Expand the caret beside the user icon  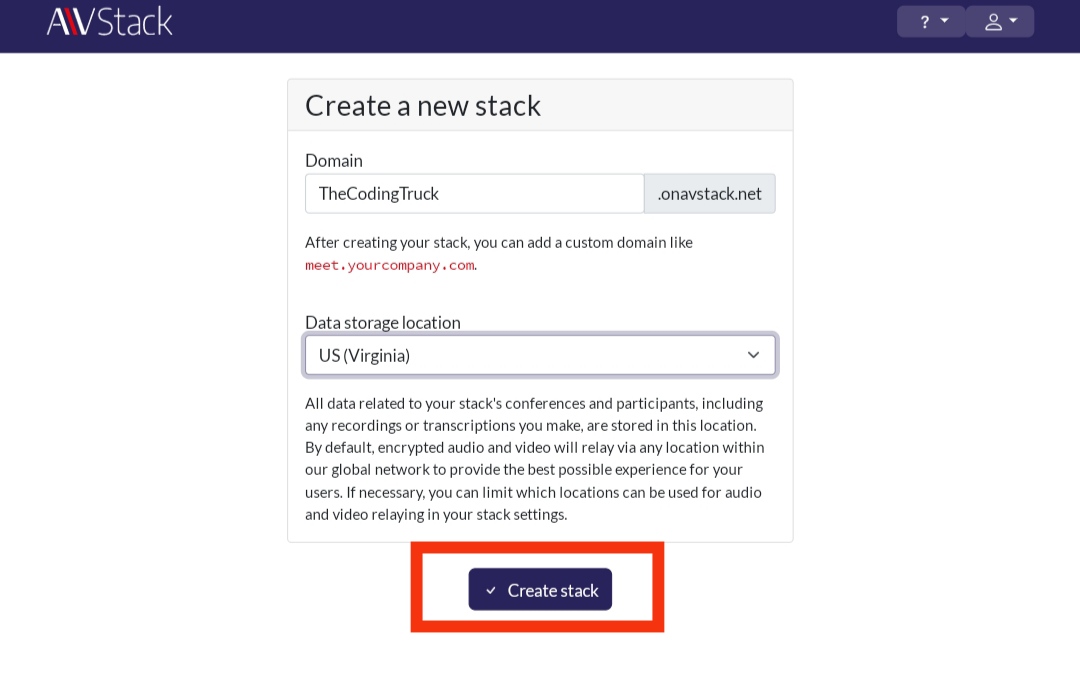[1013, 21]
